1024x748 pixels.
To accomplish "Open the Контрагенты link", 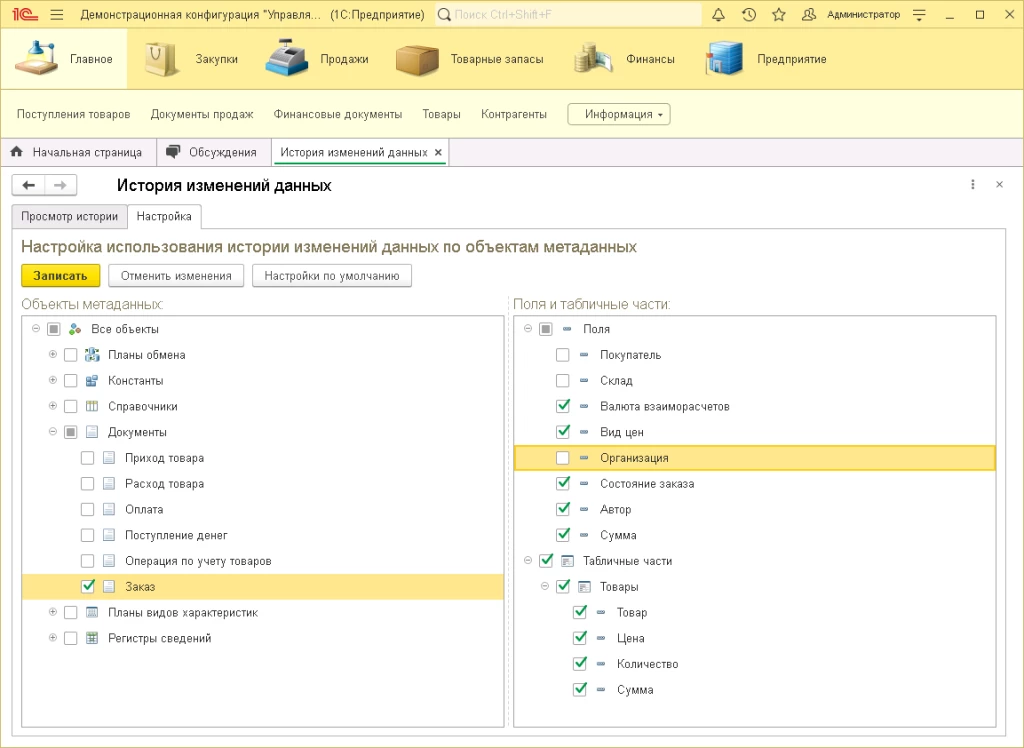I will coord(514,114).
